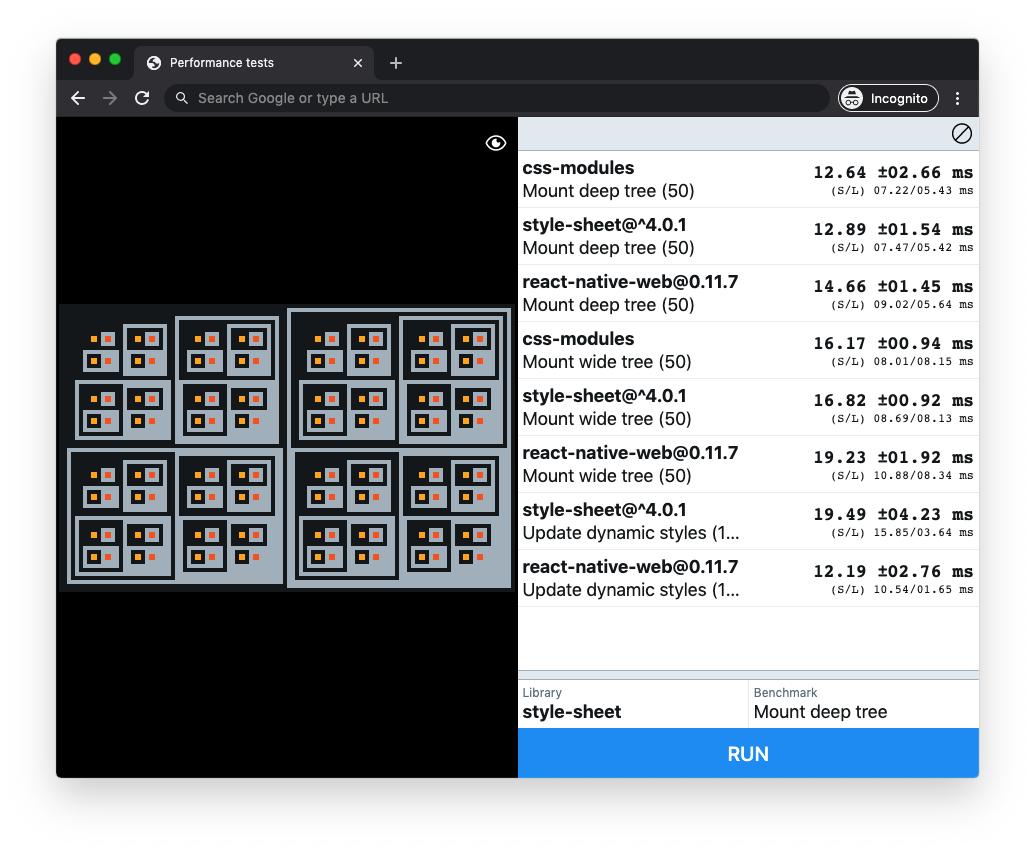The height and width of the screenshot is (852, 1035).
Task: Select the css-modules Mount deep tree result
Action: point(748,180)
